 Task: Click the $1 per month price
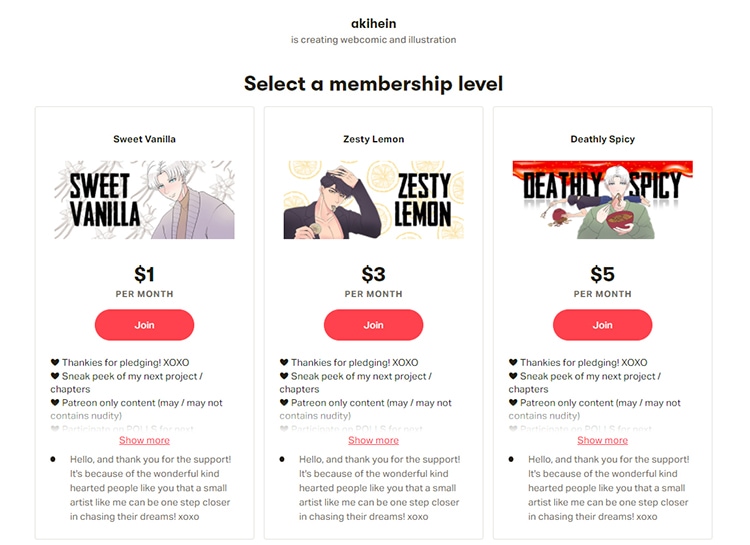(x=144, y=274)
